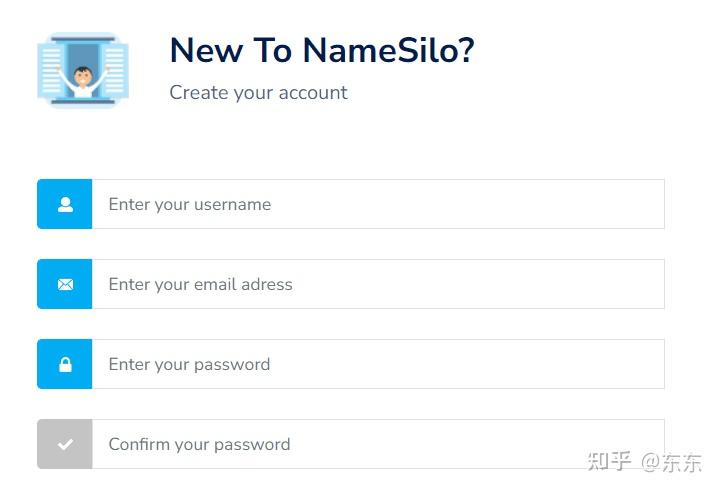Click the "Confirm your password" placeholder text
This screenshot has width=720, height=492.
(199, 444)
